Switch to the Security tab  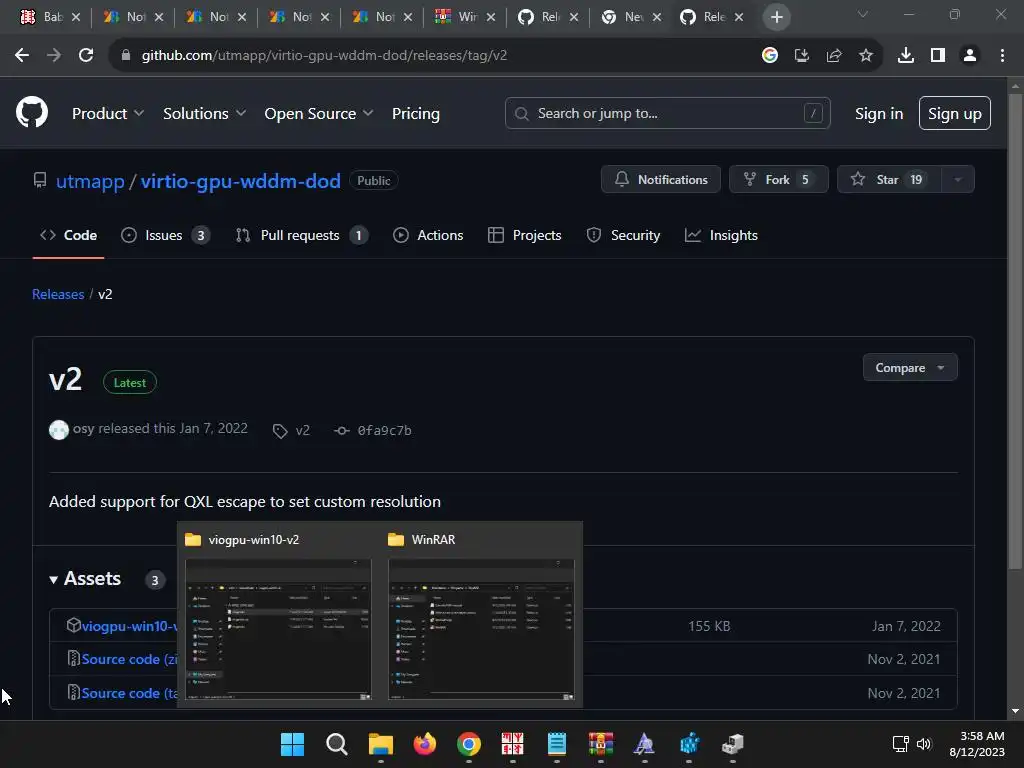coord(623,235)
